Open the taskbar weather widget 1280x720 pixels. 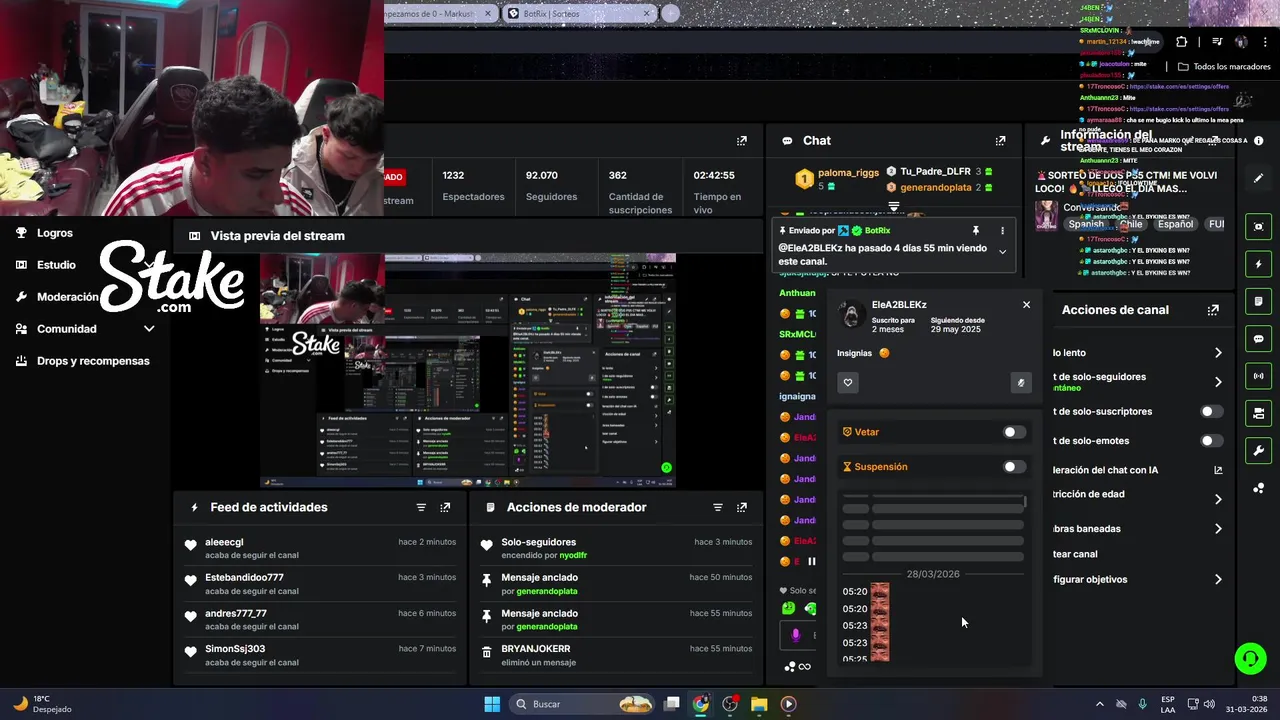[42, 704]
